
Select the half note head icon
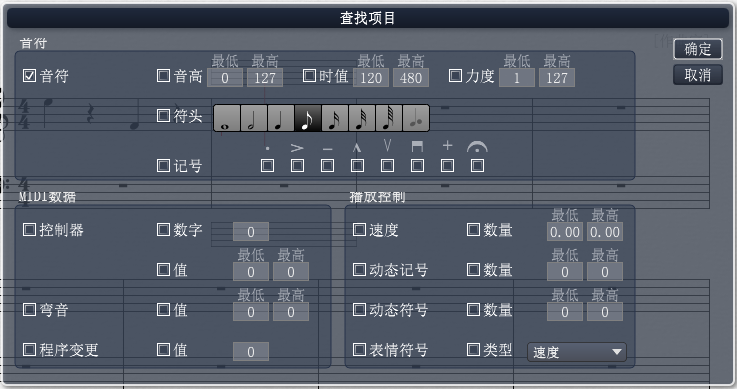click(254, 118)
